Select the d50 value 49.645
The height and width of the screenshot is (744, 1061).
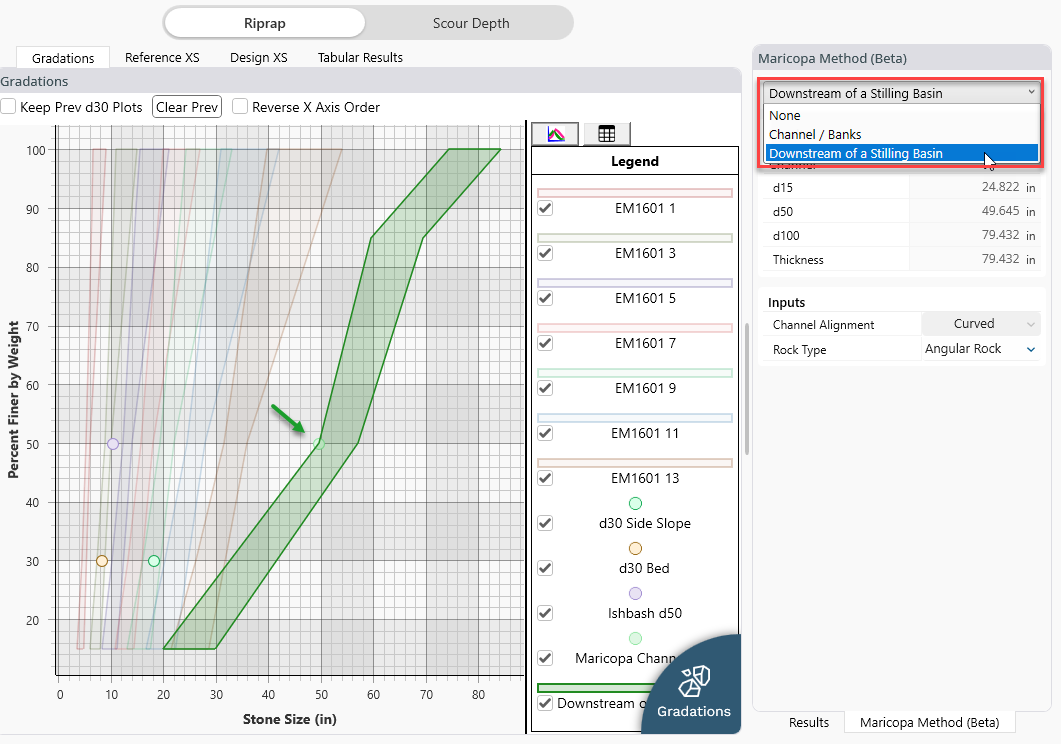[1000, 211]
